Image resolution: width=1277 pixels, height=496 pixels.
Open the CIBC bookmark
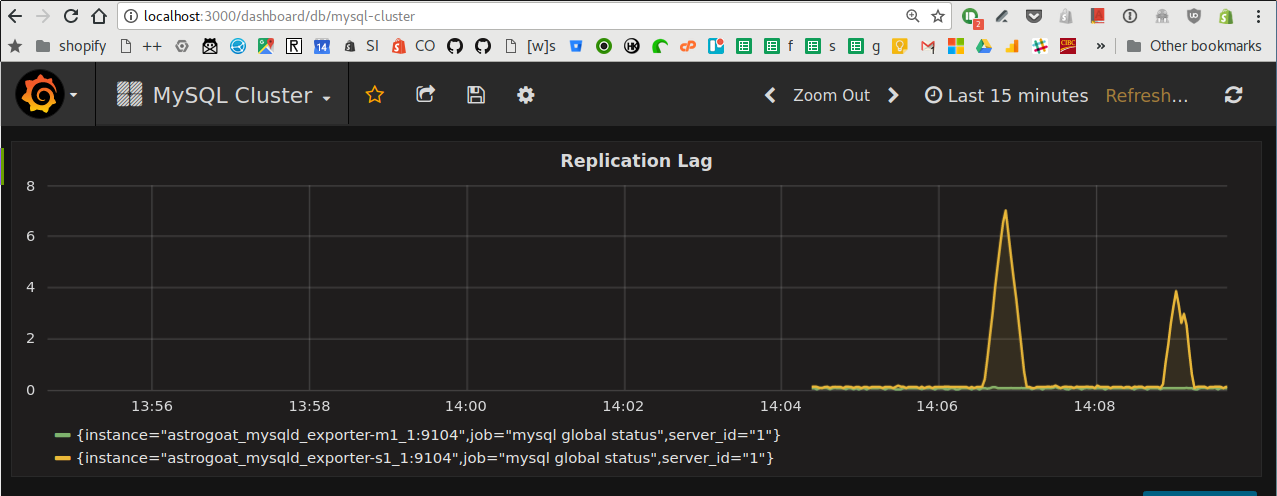(x=1067, y=46)
